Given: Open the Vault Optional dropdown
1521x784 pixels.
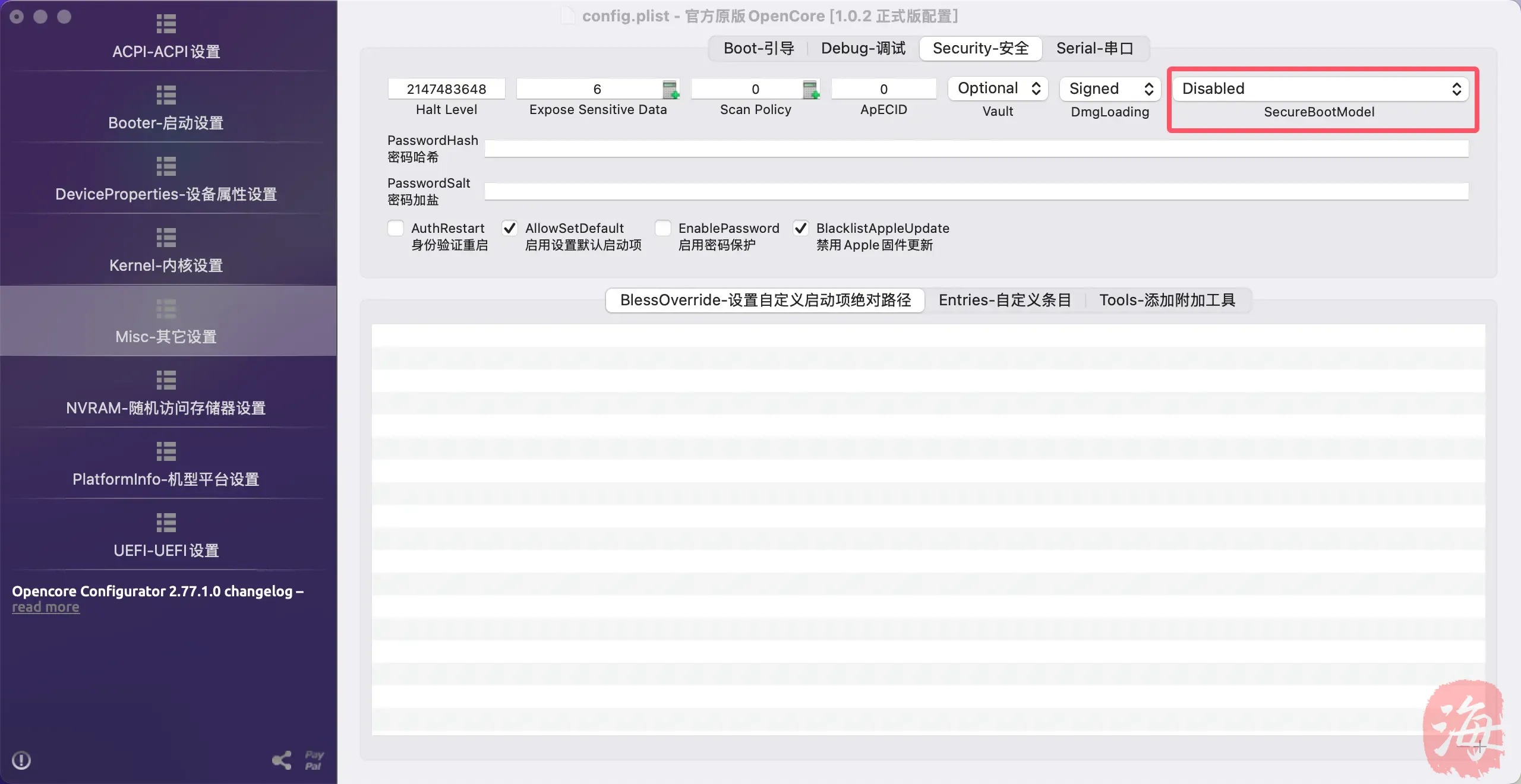Looking at the screenshot, I should click(998, 88).
